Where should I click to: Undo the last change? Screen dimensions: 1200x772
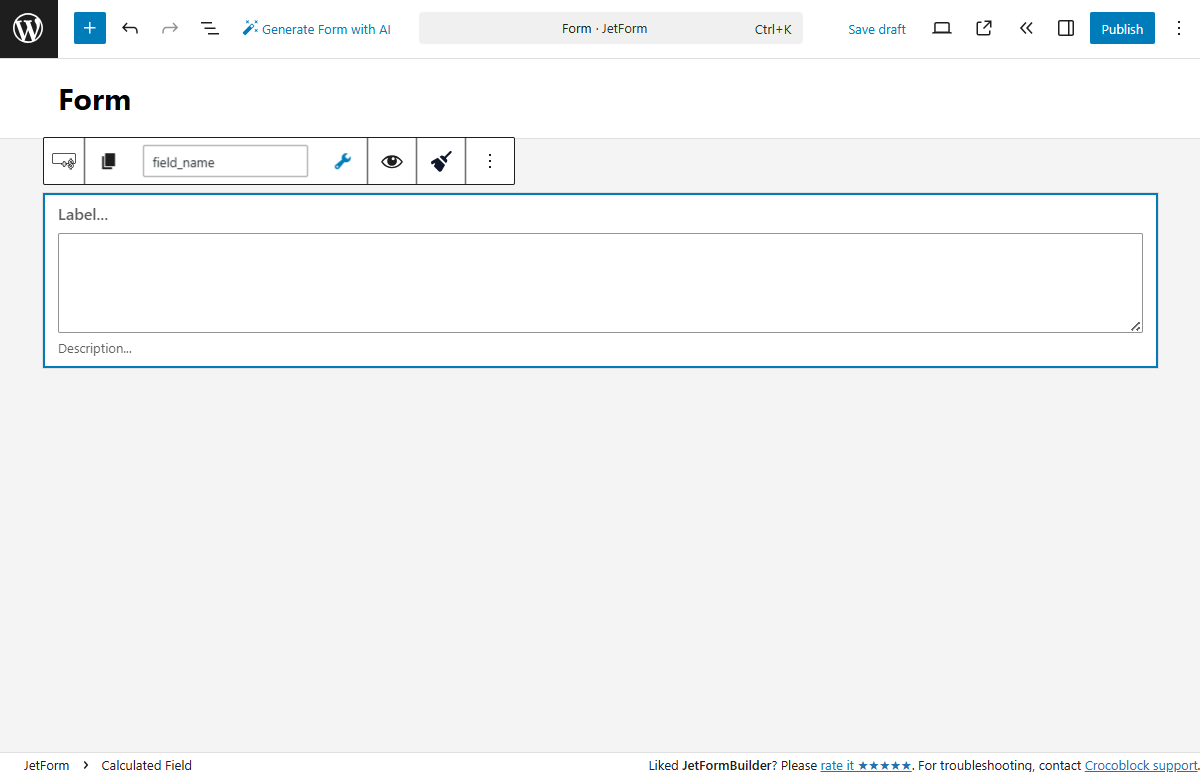[130, 28]
